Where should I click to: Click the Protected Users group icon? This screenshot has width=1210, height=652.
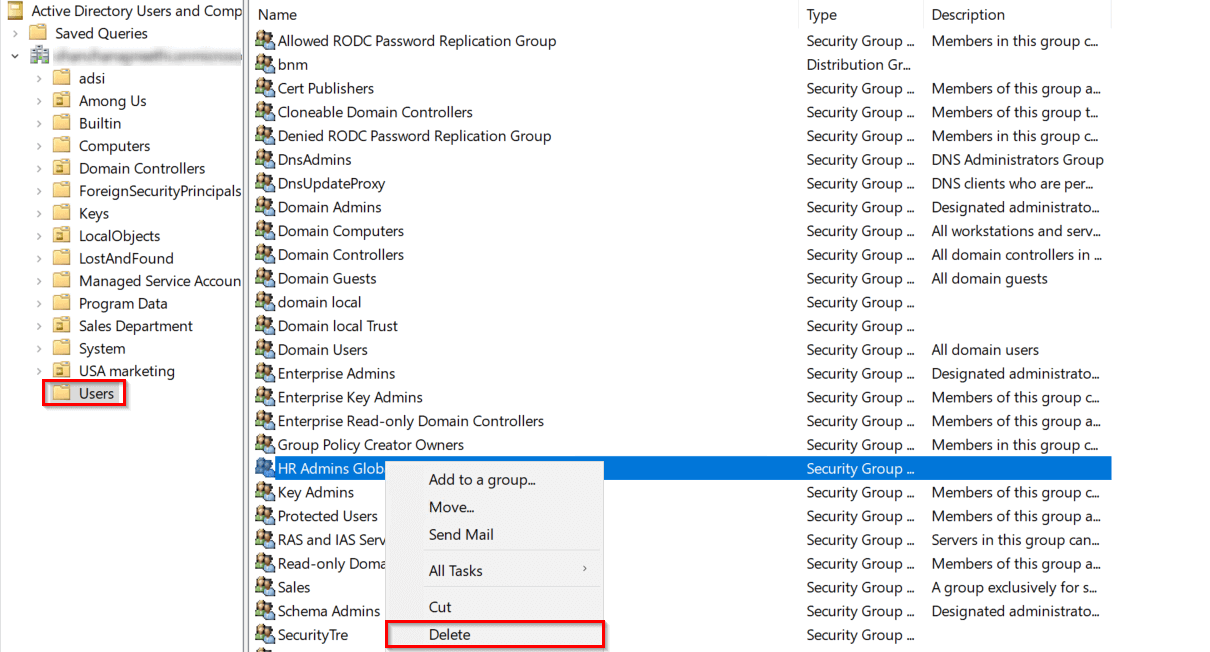click(265, 516)
